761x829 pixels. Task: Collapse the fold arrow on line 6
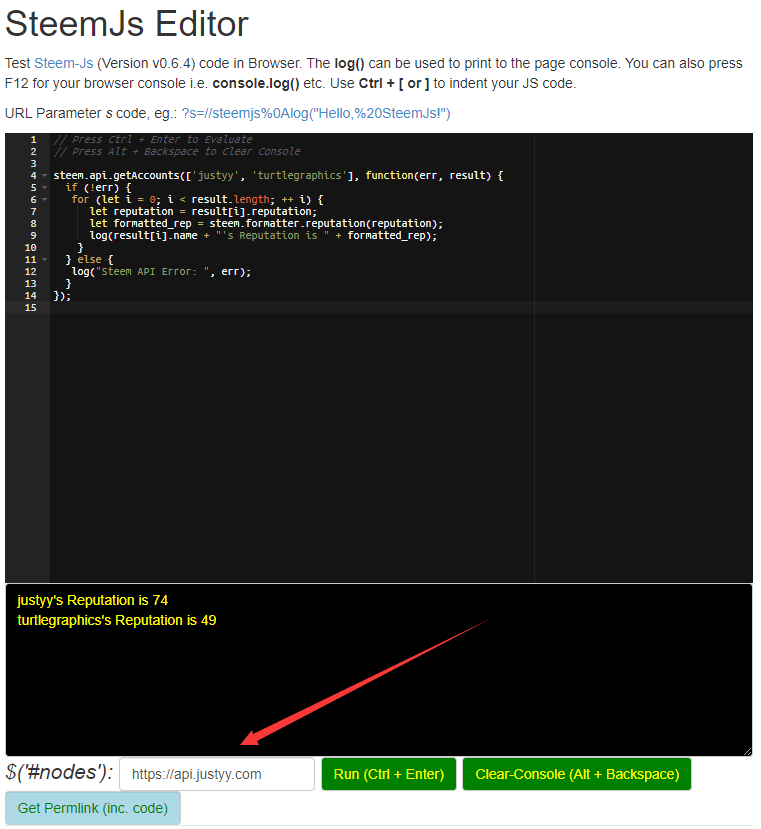tap(44, 199)
